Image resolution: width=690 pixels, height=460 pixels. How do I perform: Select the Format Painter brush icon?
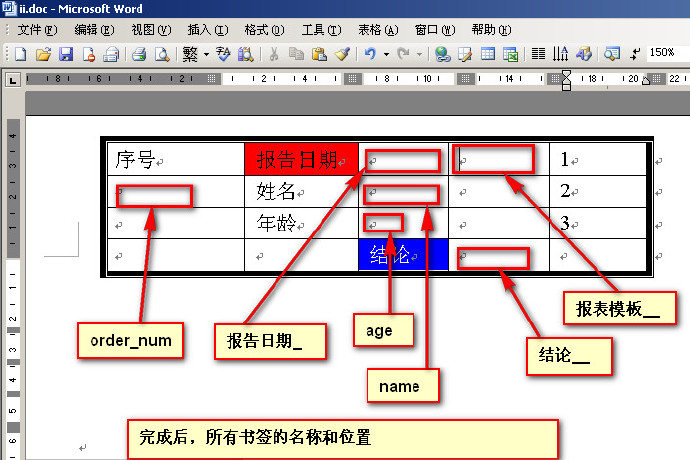(x=342, y=54)
